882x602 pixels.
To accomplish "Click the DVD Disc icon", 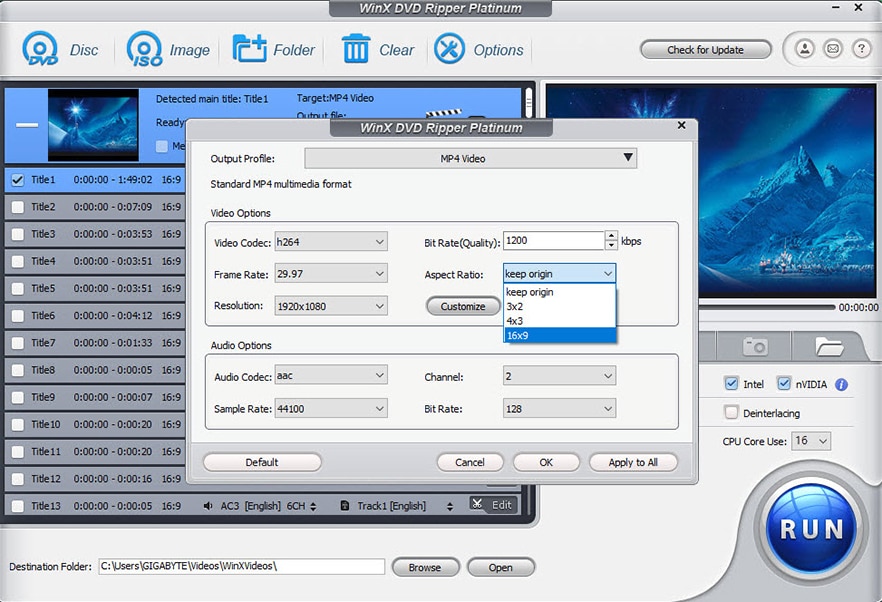I will click(x=41, y=49).
